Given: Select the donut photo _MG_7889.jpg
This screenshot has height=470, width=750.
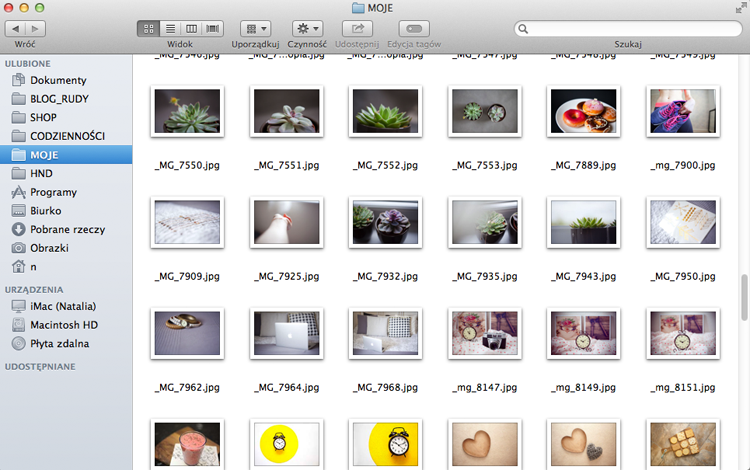Looking at the screenshot, I should [x=584, y=111].
